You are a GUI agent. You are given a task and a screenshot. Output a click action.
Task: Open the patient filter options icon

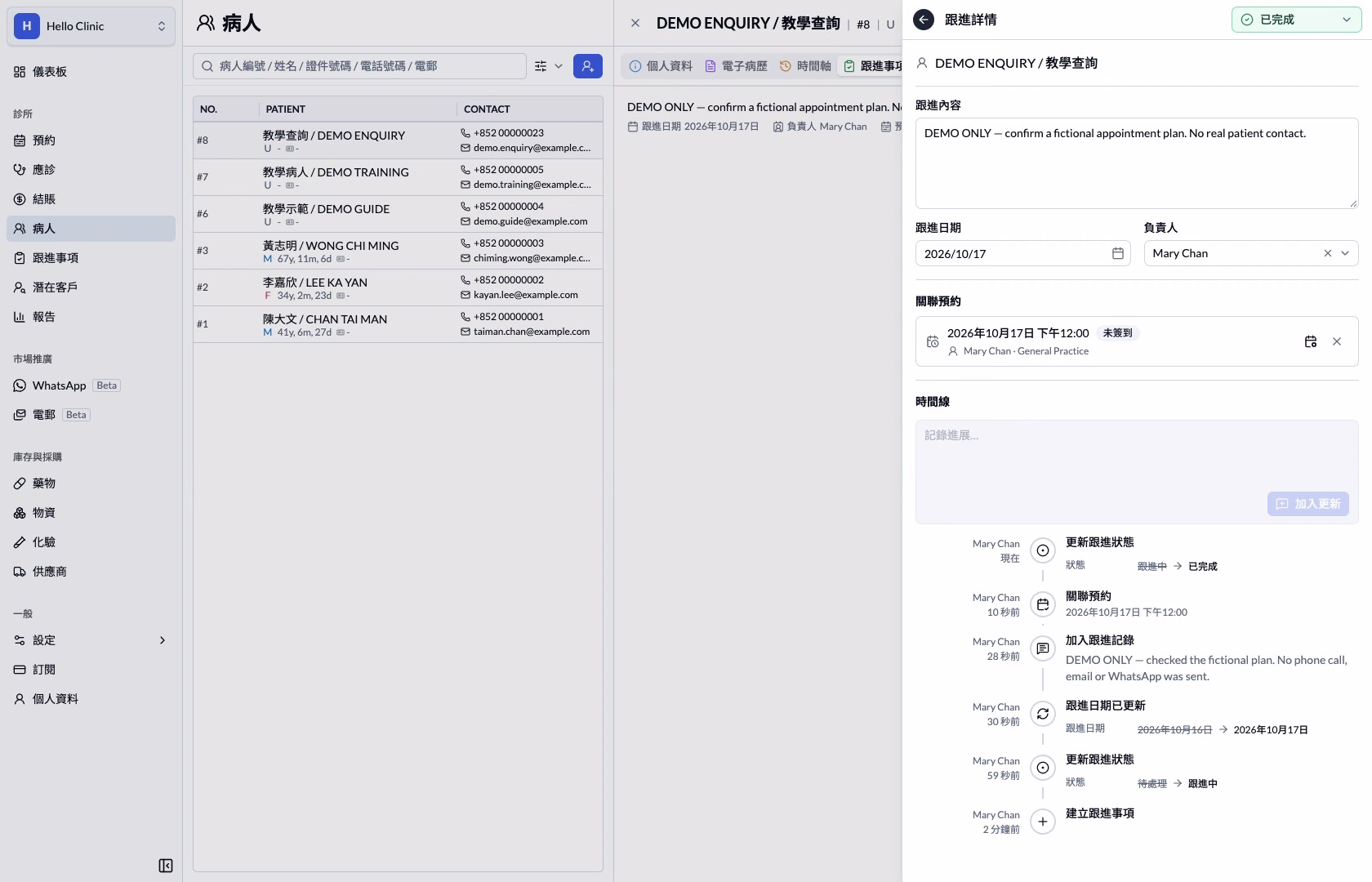point(541,66)
